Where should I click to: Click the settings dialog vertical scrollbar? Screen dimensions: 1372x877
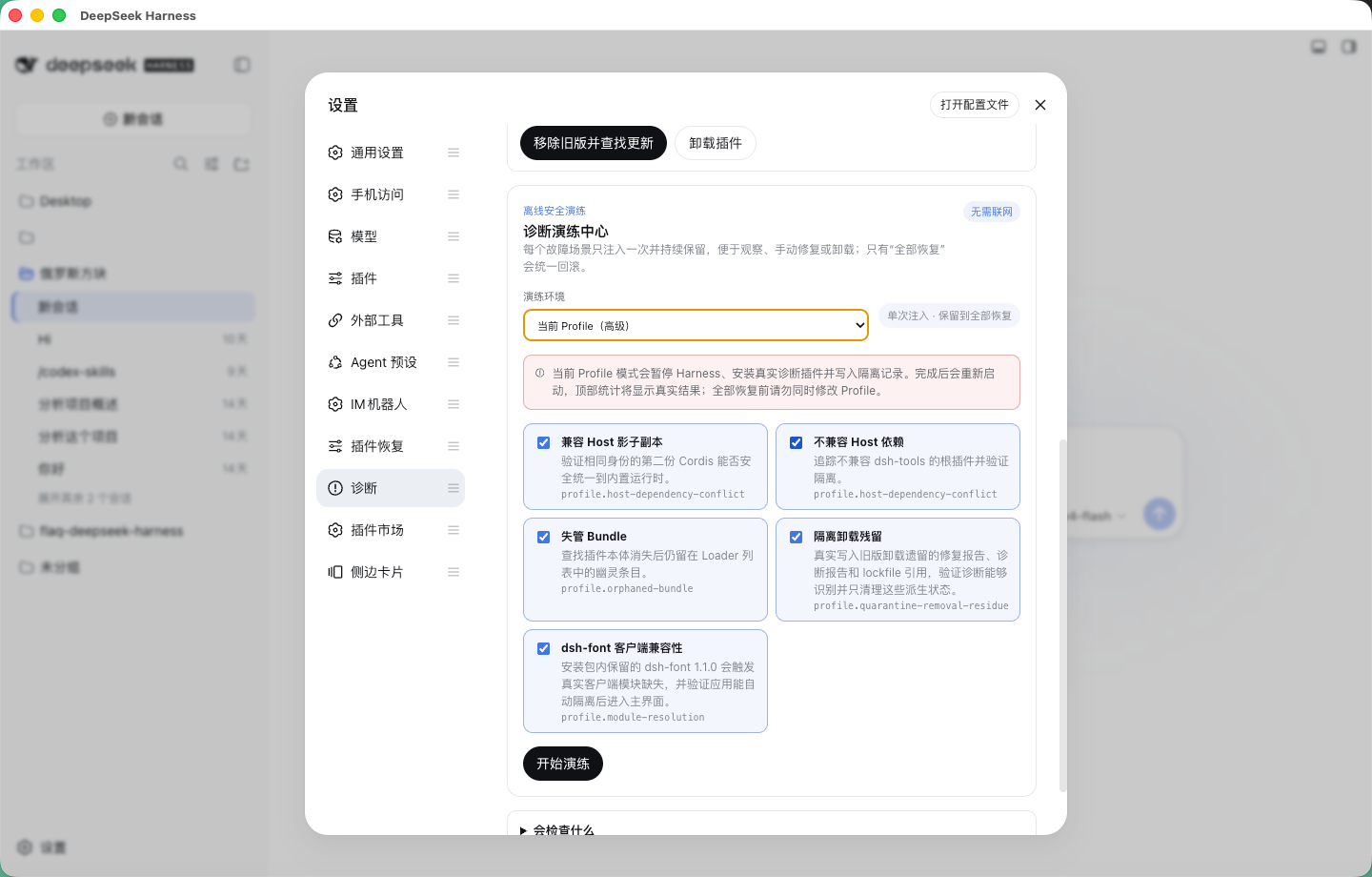click(1063, 615)
